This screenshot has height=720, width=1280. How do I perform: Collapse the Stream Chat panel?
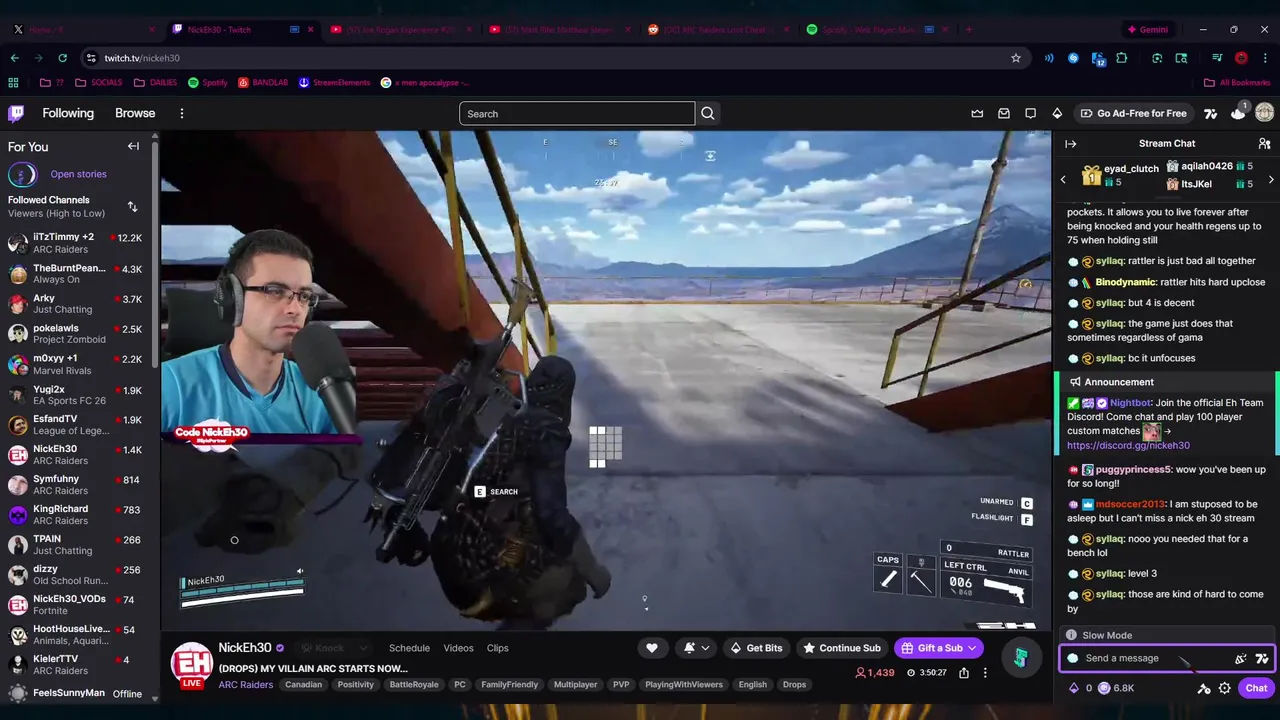click(1070, 143)
